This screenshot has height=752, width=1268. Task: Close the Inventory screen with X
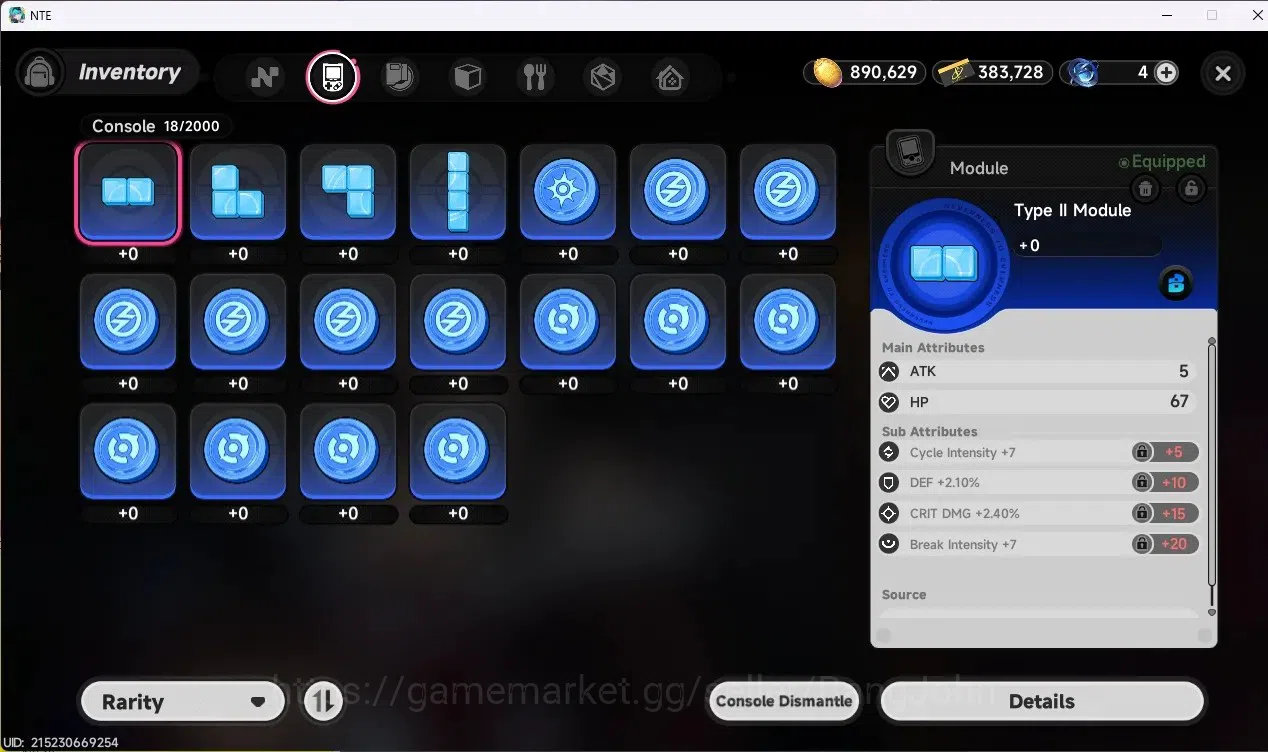tap(1222, 73)
